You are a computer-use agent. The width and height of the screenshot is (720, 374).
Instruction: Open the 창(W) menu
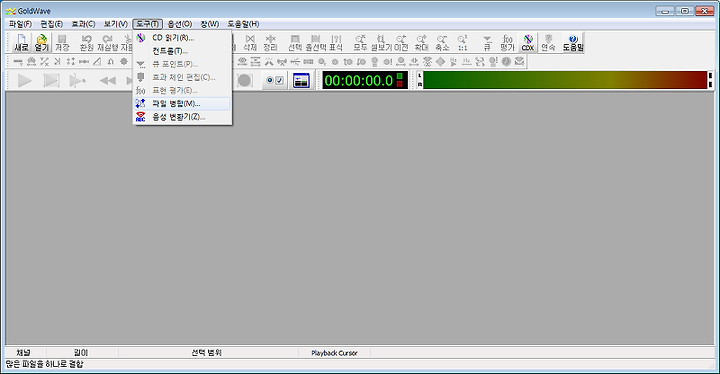tap(209, 24)
